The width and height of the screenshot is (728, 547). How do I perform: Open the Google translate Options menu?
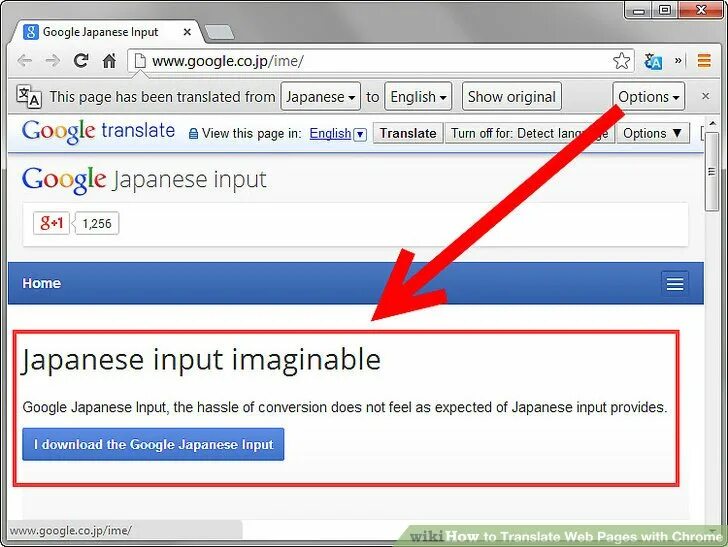coord(652,133)
